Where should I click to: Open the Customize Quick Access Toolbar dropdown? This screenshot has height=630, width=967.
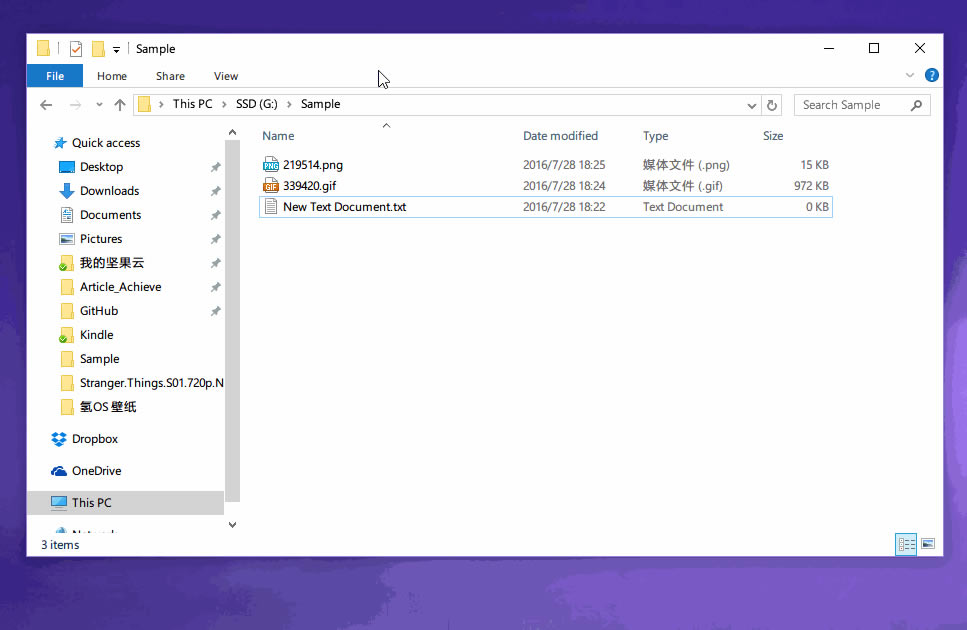tap(115, 48)
